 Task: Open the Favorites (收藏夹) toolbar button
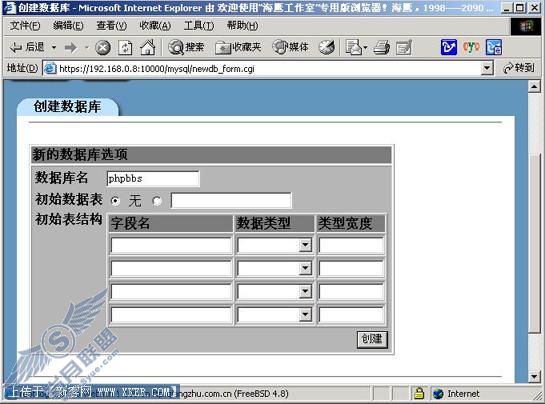click(x=238, y=47)
